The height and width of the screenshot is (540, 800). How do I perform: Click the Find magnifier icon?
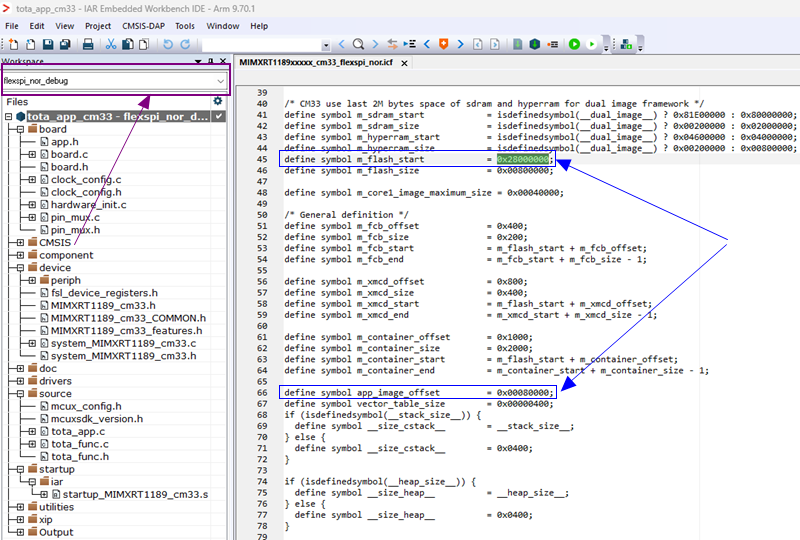[x=357, y=44]
